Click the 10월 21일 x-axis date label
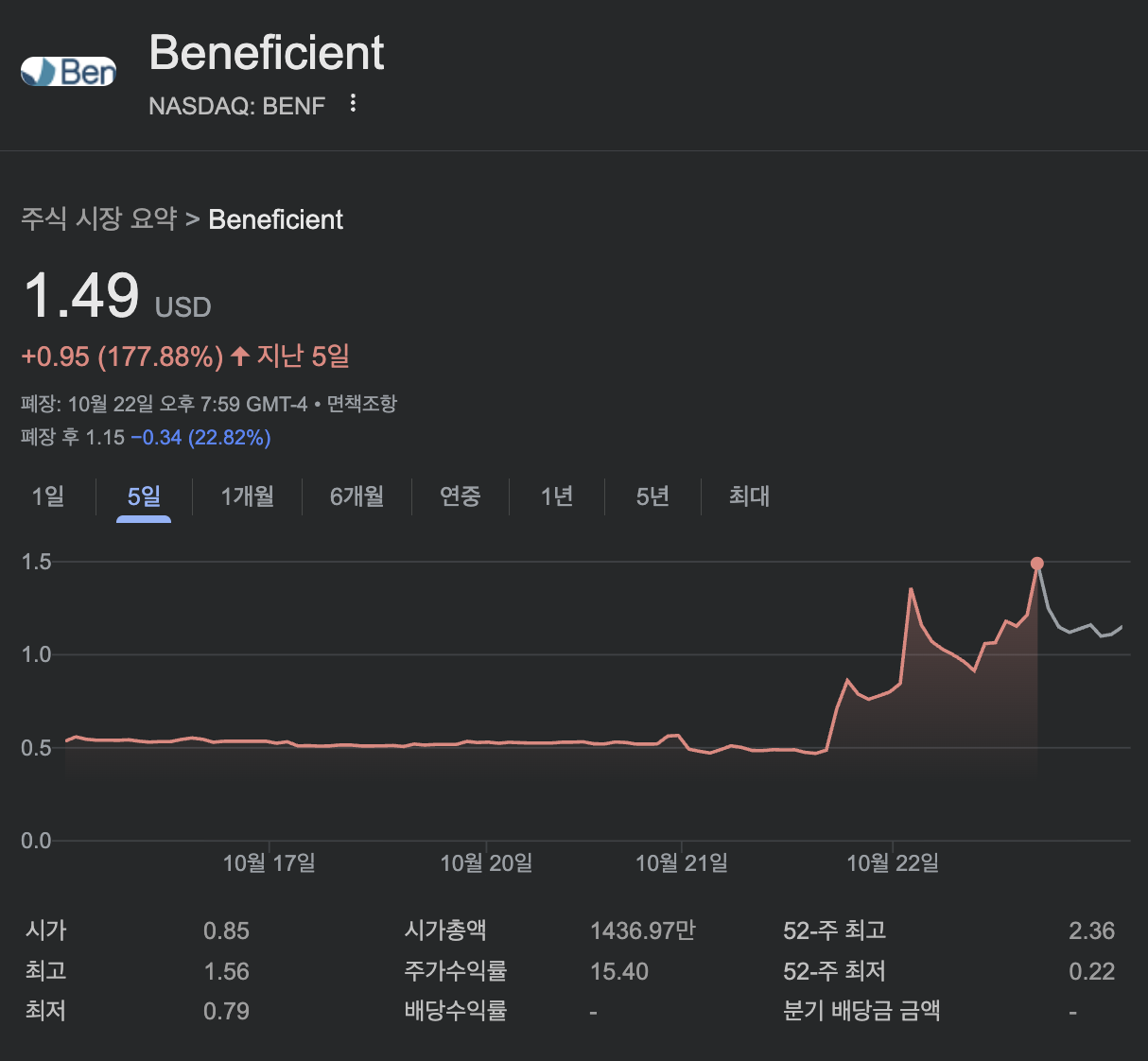The width and height of the screenshot is (1148, 1061). click(x=682, y=862)
